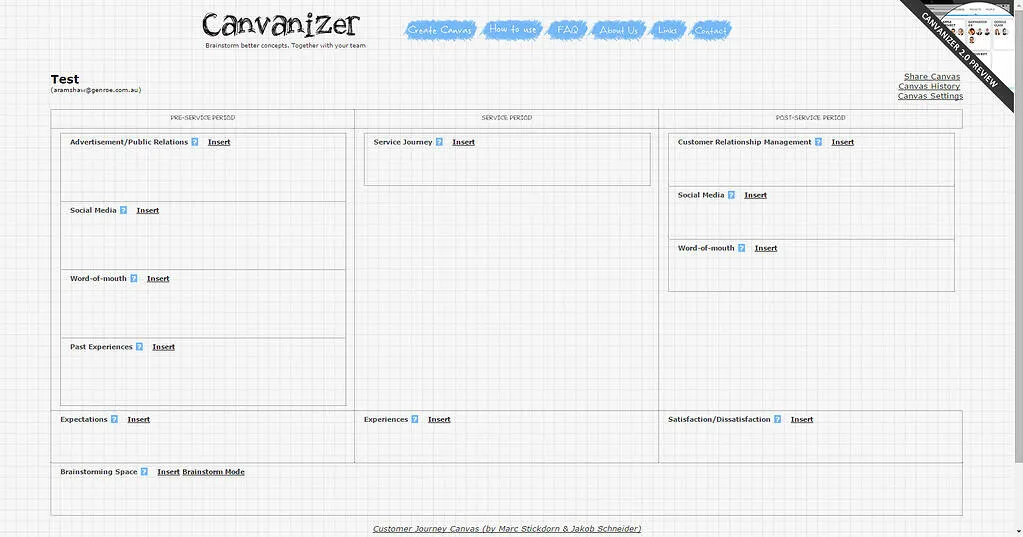
Task: Insert into Experiences
Action: click(x=439, y=420)
